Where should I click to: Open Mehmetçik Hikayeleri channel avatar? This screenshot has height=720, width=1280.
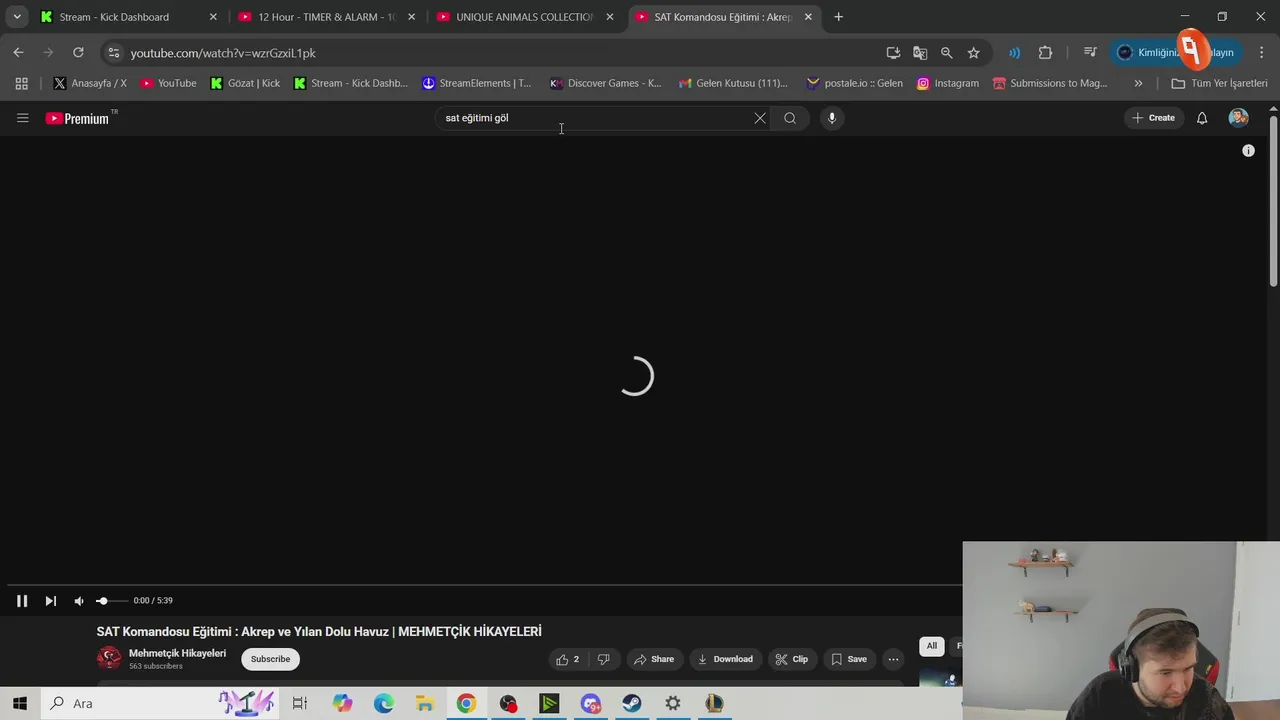click(109, 658)
